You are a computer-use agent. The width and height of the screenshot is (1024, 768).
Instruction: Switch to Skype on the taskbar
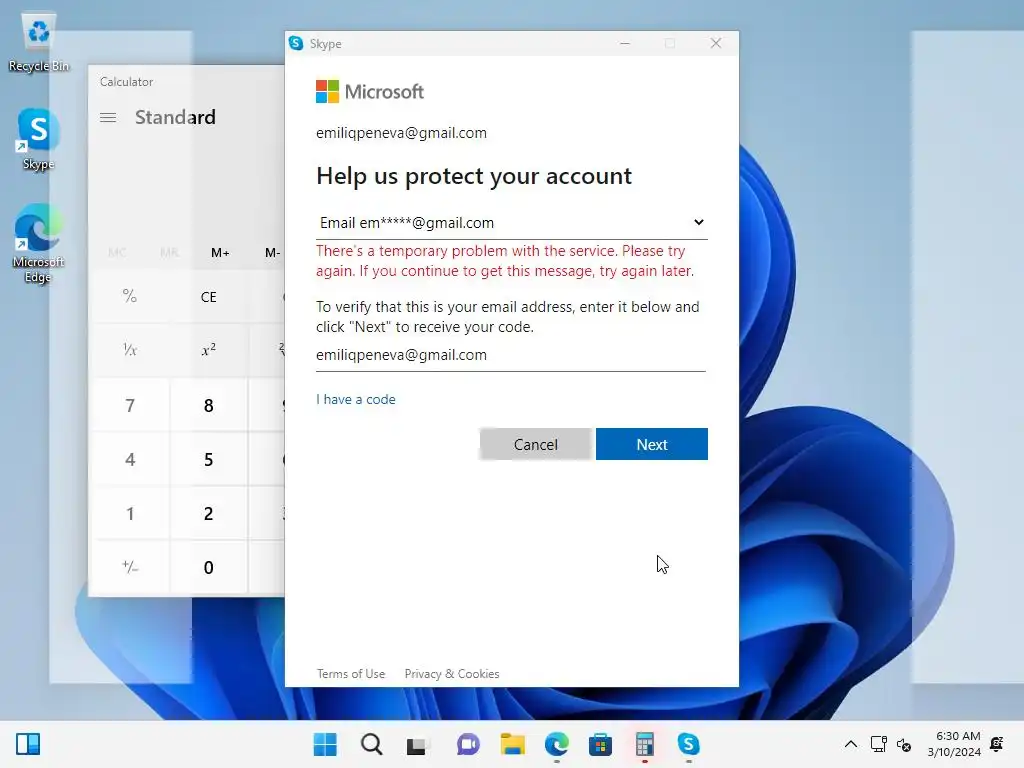(688, 744)
